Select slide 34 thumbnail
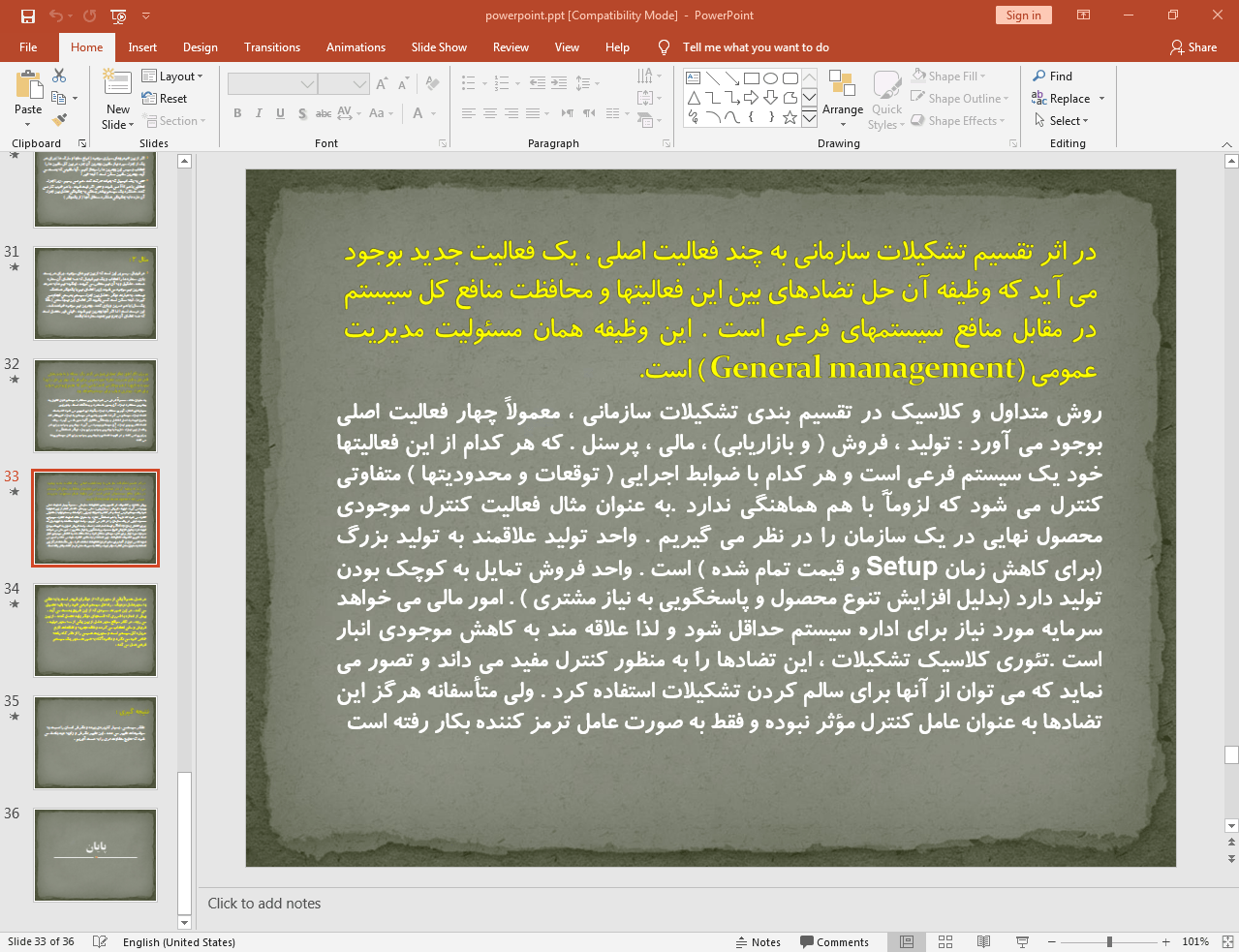Viewport: 1239px width, 952px height. tap(95, 630)
